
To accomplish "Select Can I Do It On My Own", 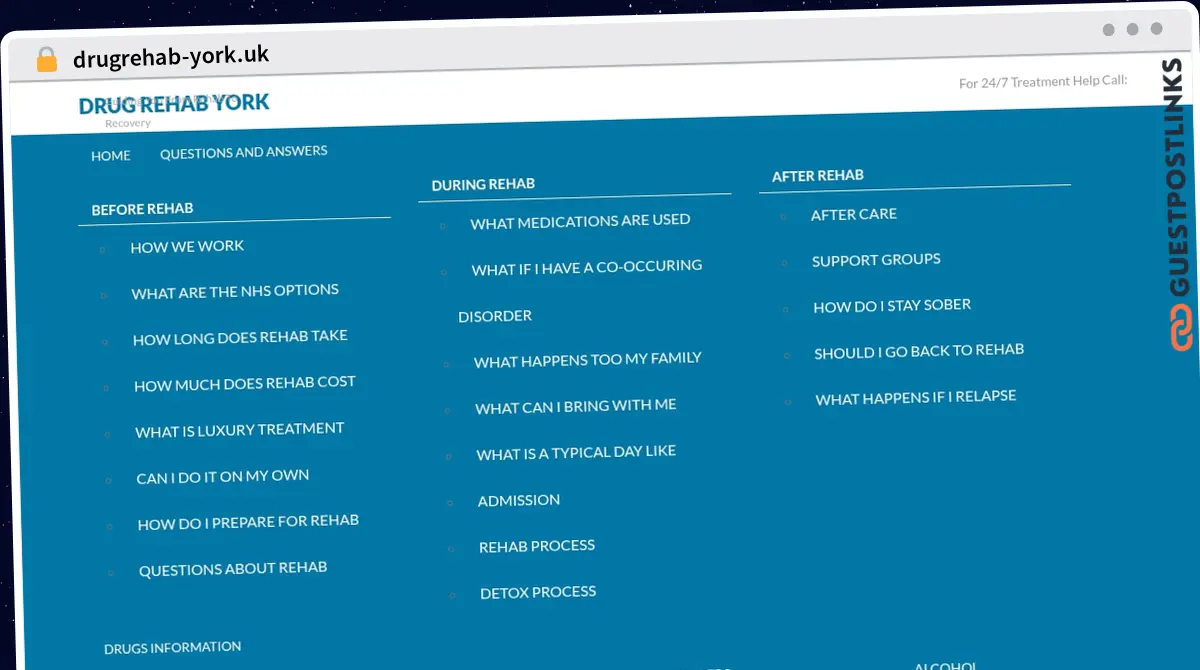I will tap(223, 477).
